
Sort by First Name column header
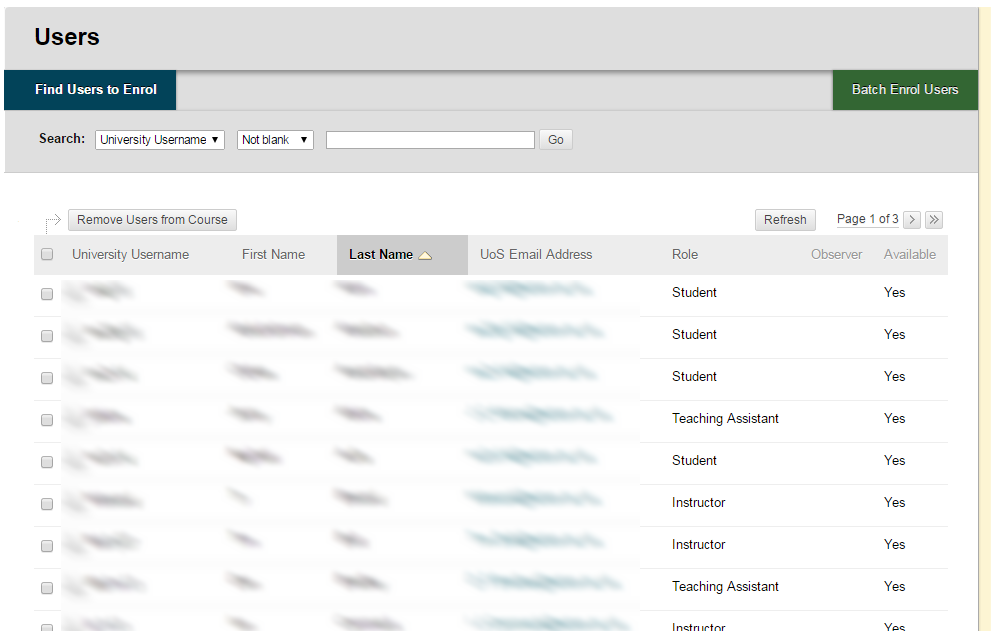click(x=273, y=255)
